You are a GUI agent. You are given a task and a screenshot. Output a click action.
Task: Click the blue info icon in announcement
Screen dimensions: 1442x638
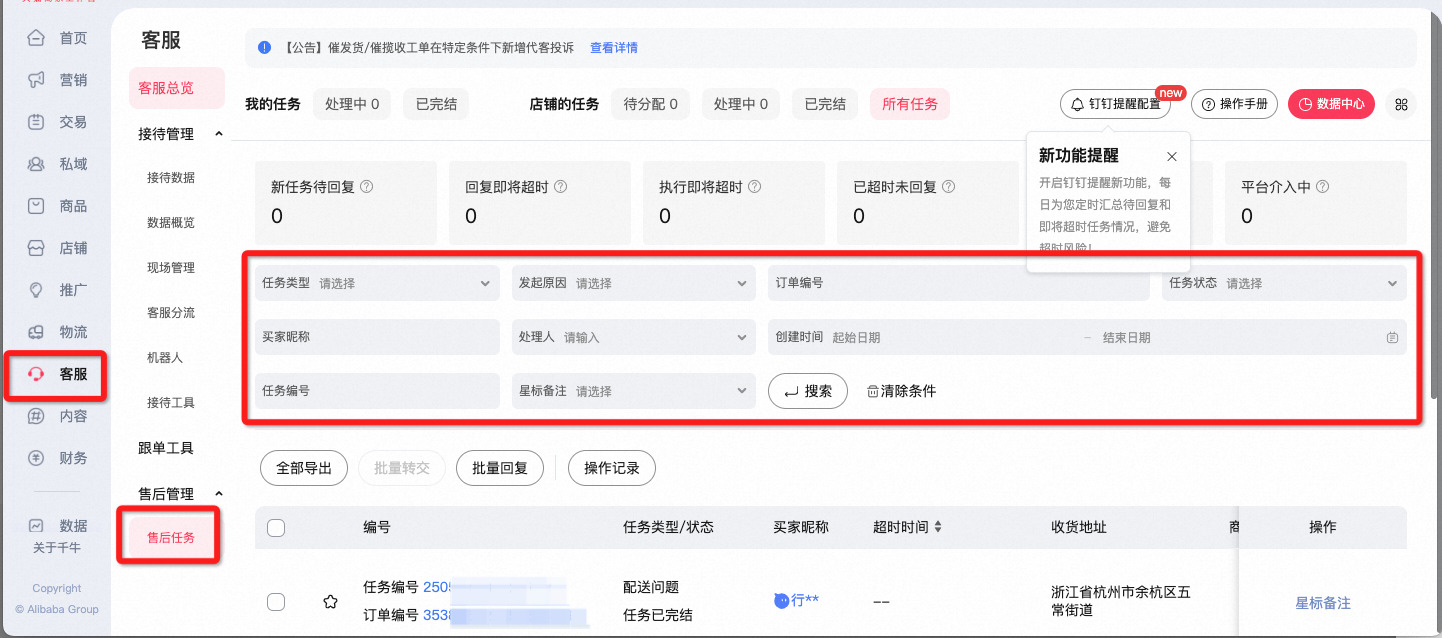point(264,47)
